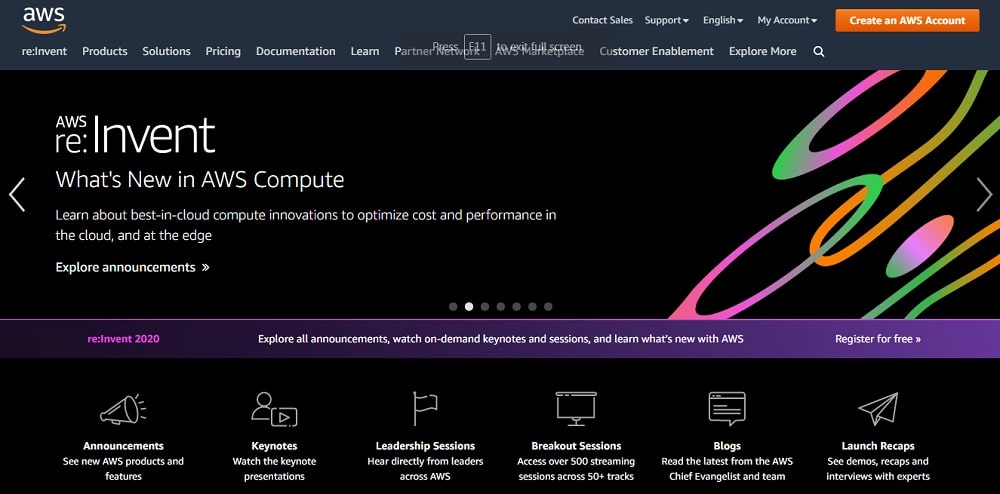
Task: Click 'Read the latest from the AWS' text
Action: [727, 469]
